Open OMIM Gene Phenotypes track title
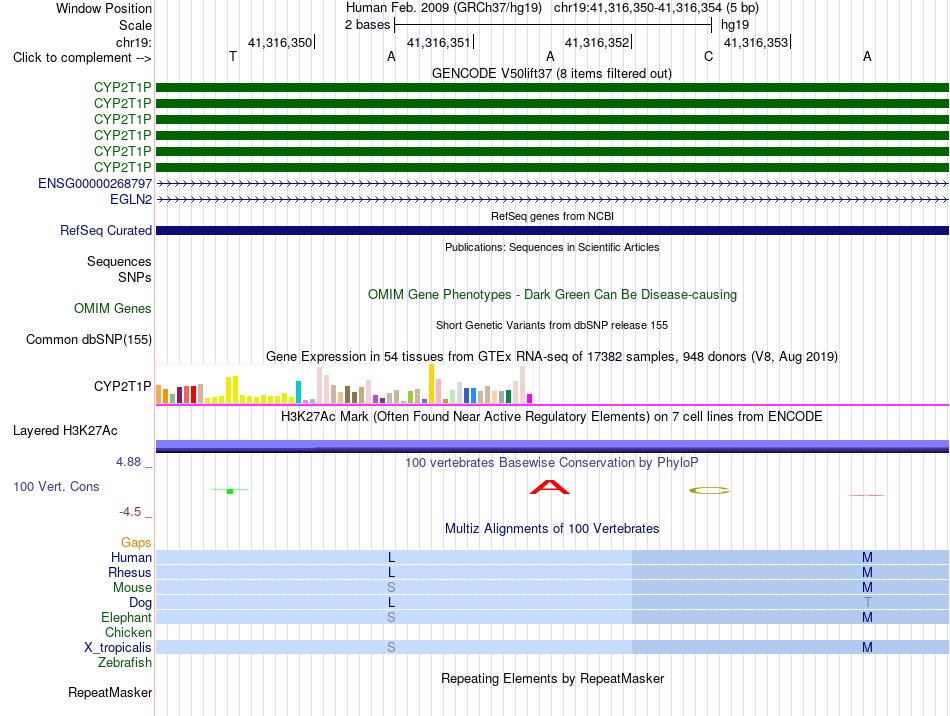This screenshot has height=716, width=950. [x=552, y=294]
